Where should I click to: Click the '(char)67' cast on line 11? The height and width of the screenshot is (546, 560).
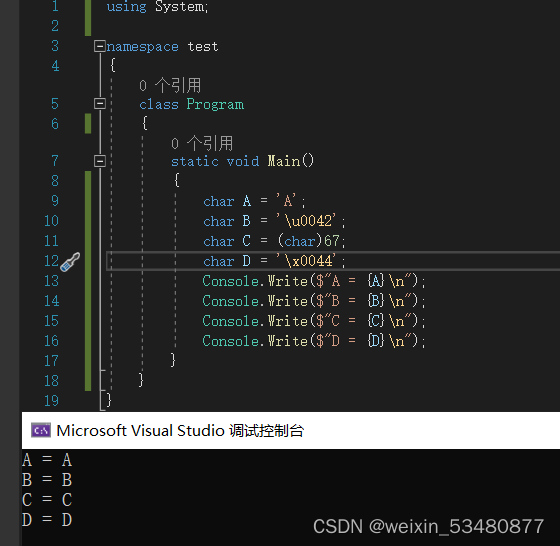coord(309,241)
